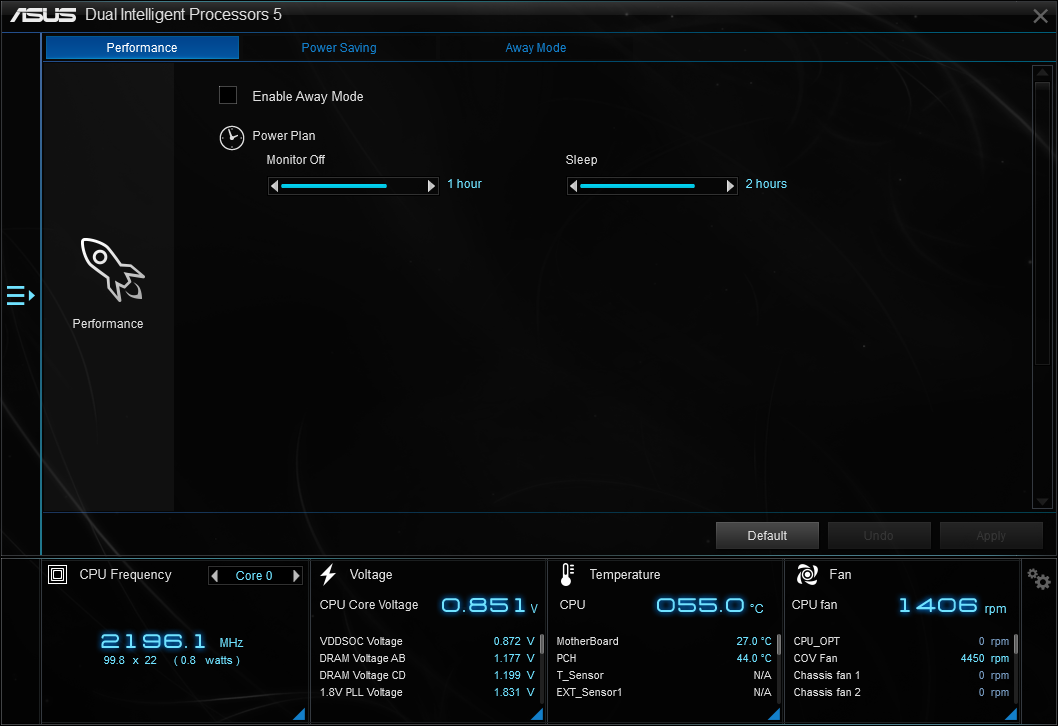Click the ASUS logo
Image resolution: width=1058 pixels, height=726 pixels.
click(x=43, y=15)
